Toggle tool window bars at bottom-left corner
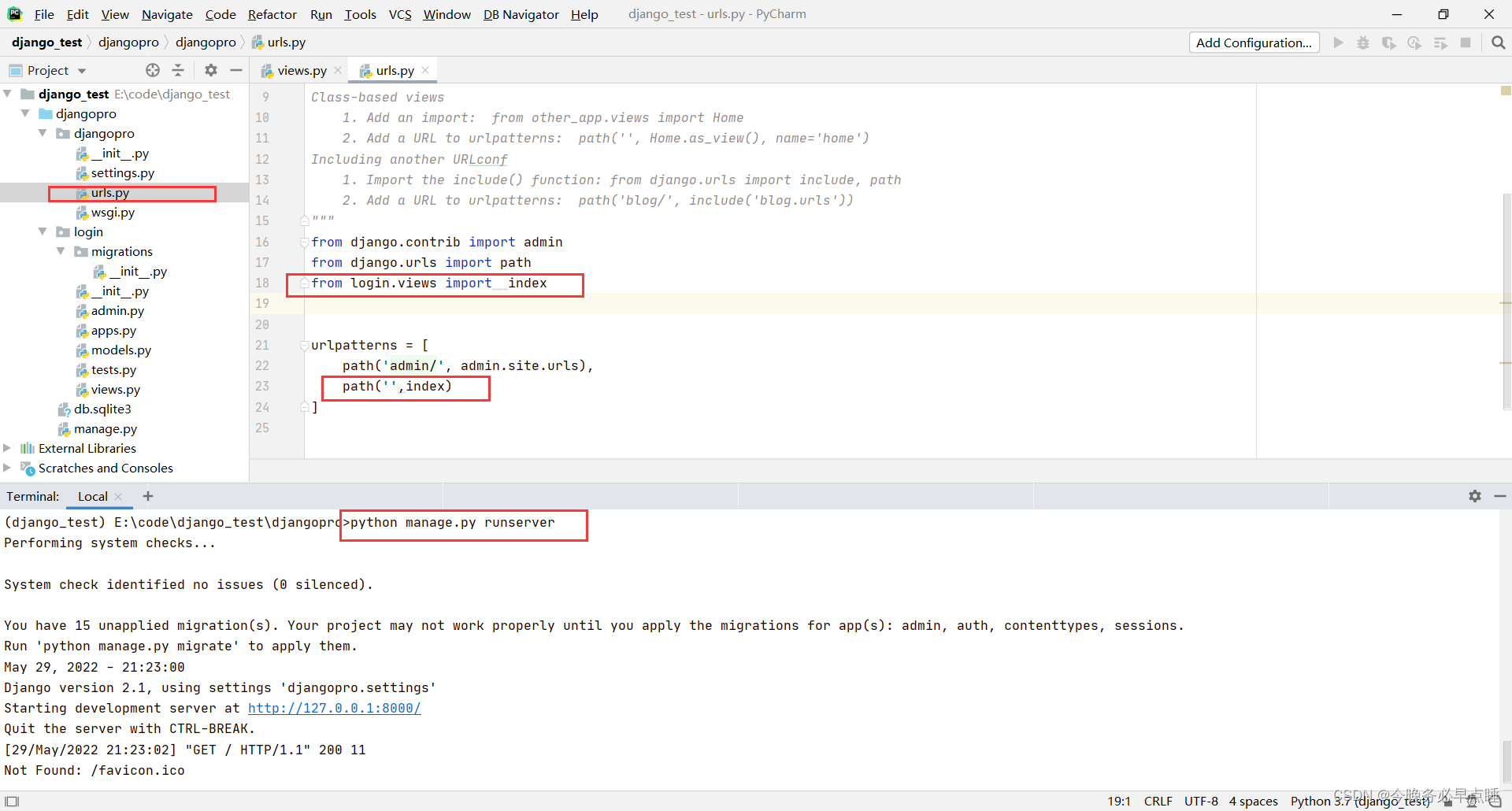The height and width of the screenshot is (811, 1512). pos(12,802)
